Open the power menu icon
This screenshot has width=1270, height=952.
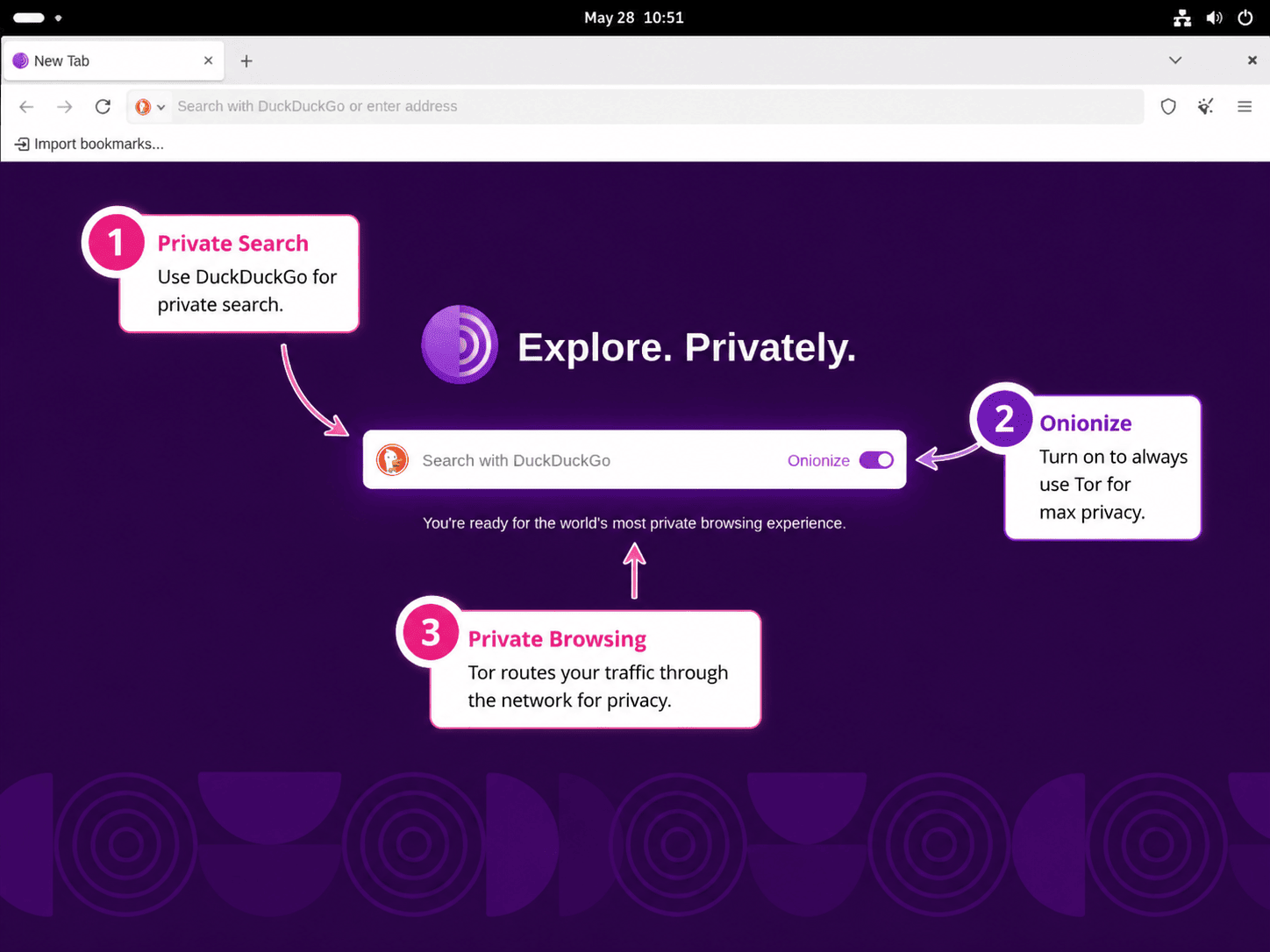(1245, 18)
